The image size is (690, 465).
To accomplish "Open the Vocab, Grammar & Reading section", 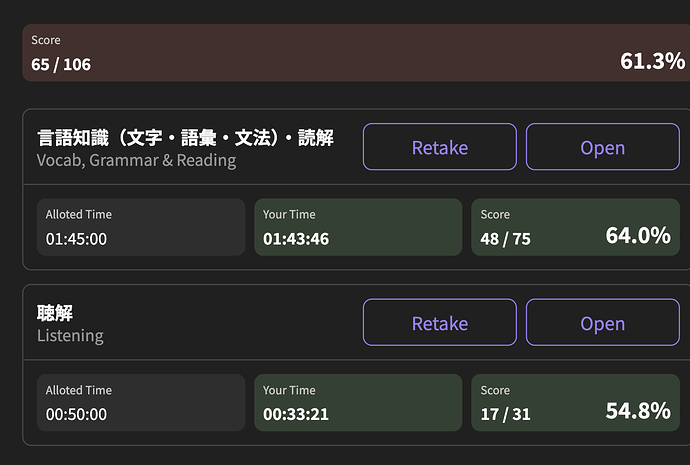I will click(602, 147).
